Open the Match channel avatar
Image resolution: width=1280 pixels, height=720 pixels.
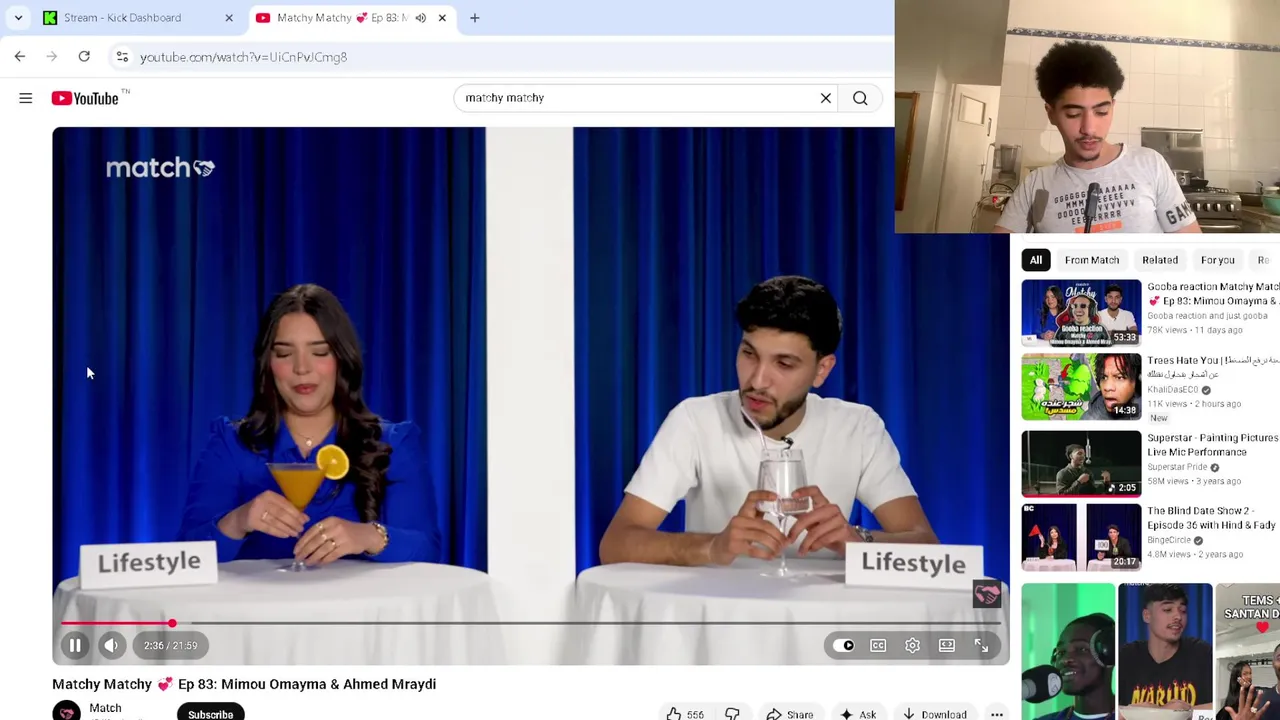click(67, 711)
